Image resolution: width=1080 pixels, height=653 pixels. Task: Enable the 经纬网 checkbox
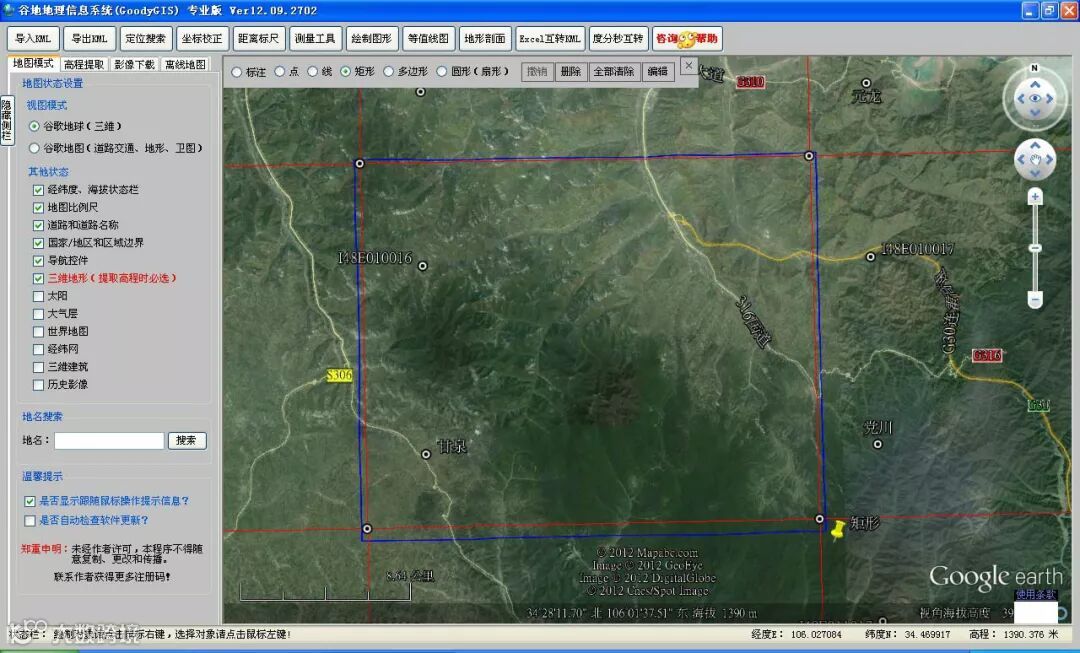(39, 349)
